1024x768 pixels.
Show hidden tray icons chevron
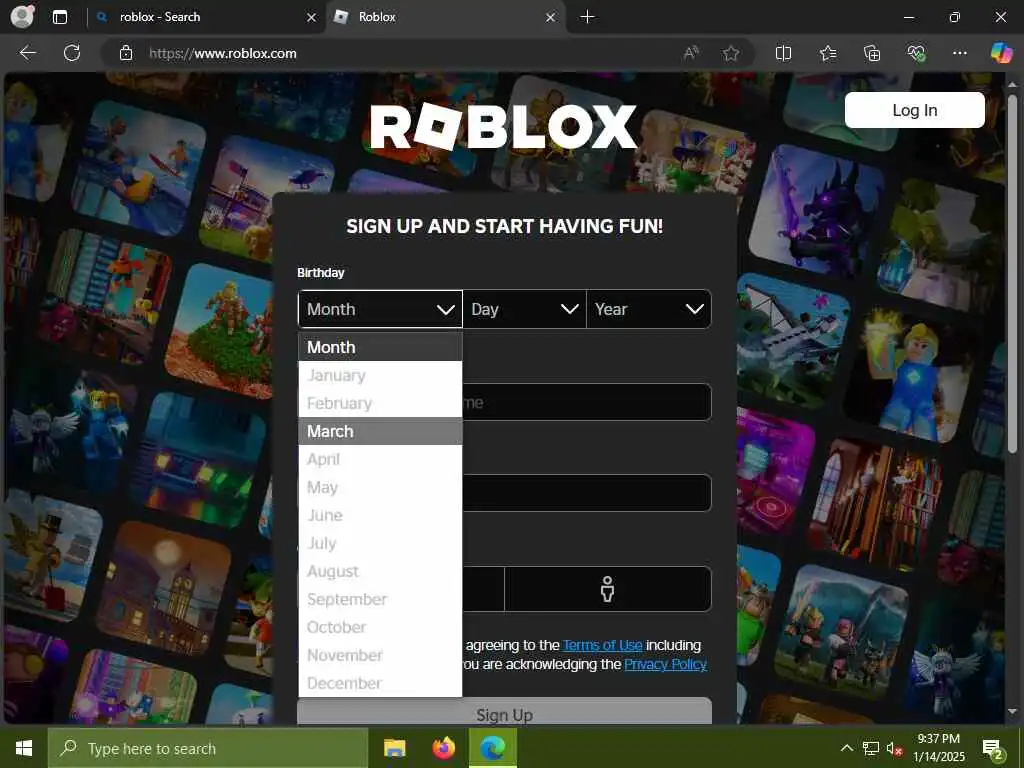846,748
